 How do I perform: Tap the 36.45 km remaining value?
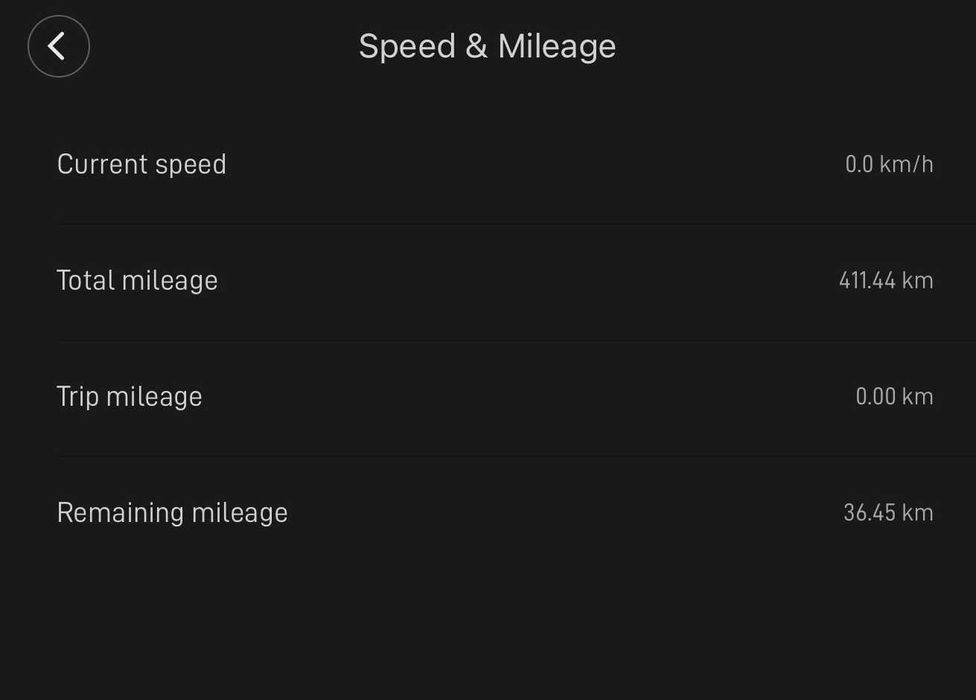point(888,512)
